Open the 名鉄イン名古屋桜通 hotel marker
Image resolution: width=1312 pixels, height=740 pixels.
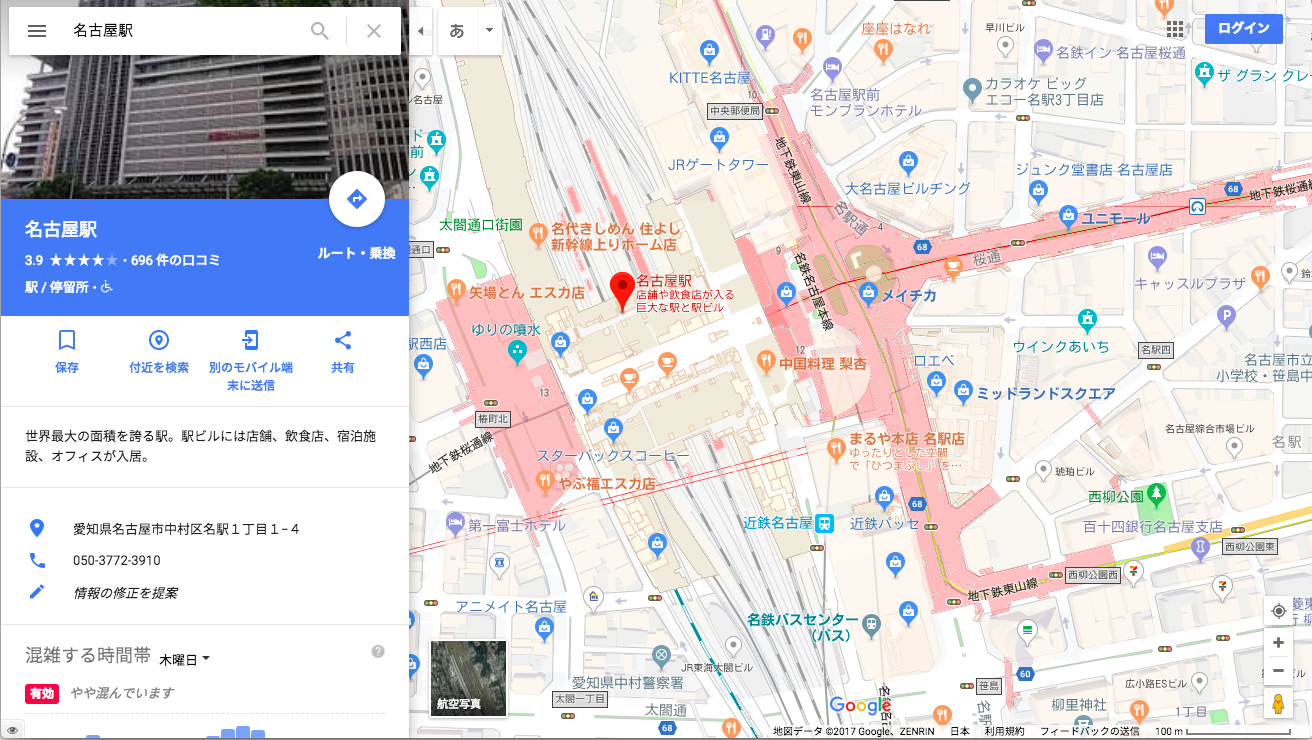click(1043, 50)
